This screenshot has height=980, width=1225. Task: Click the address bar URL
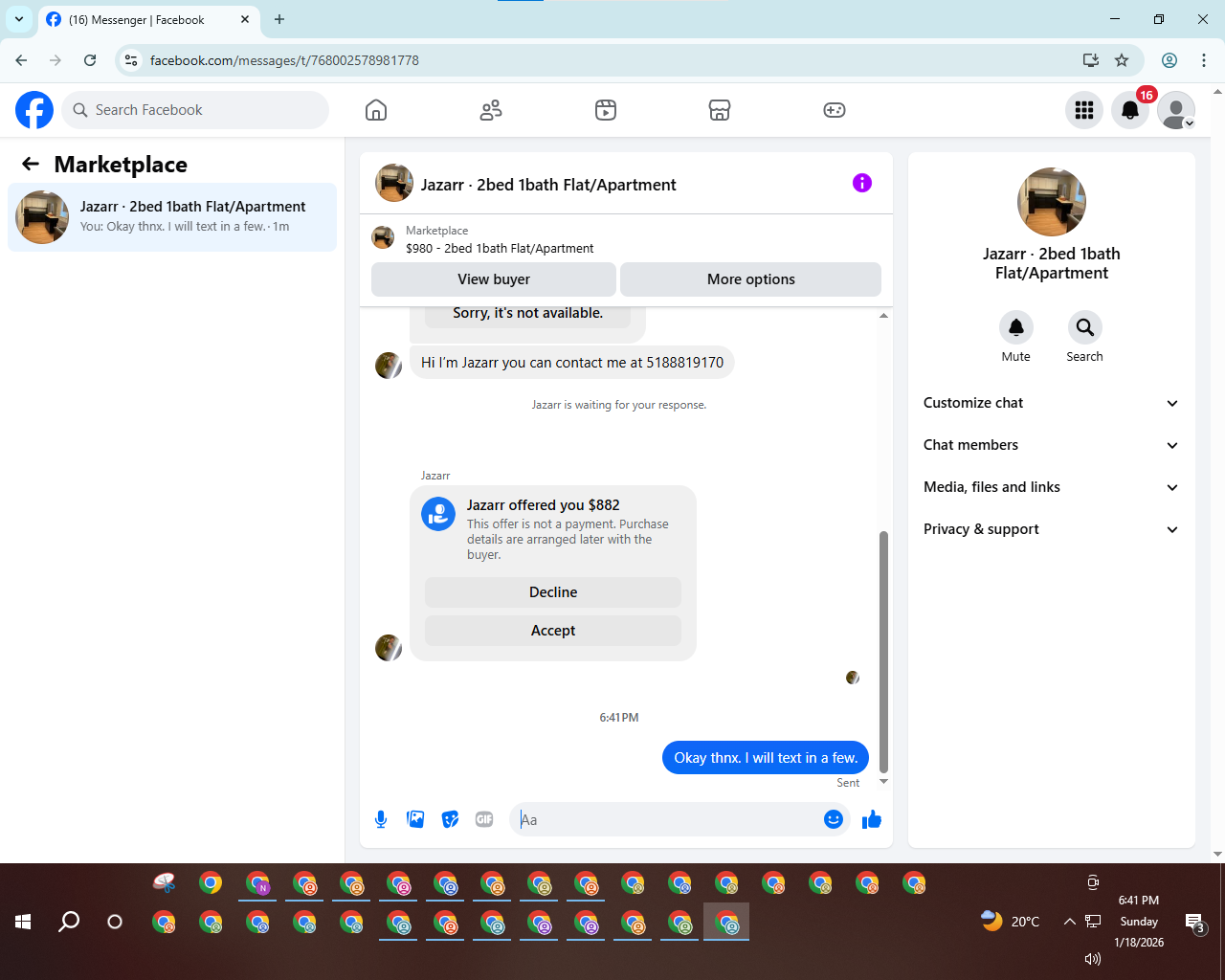(284, 60)
